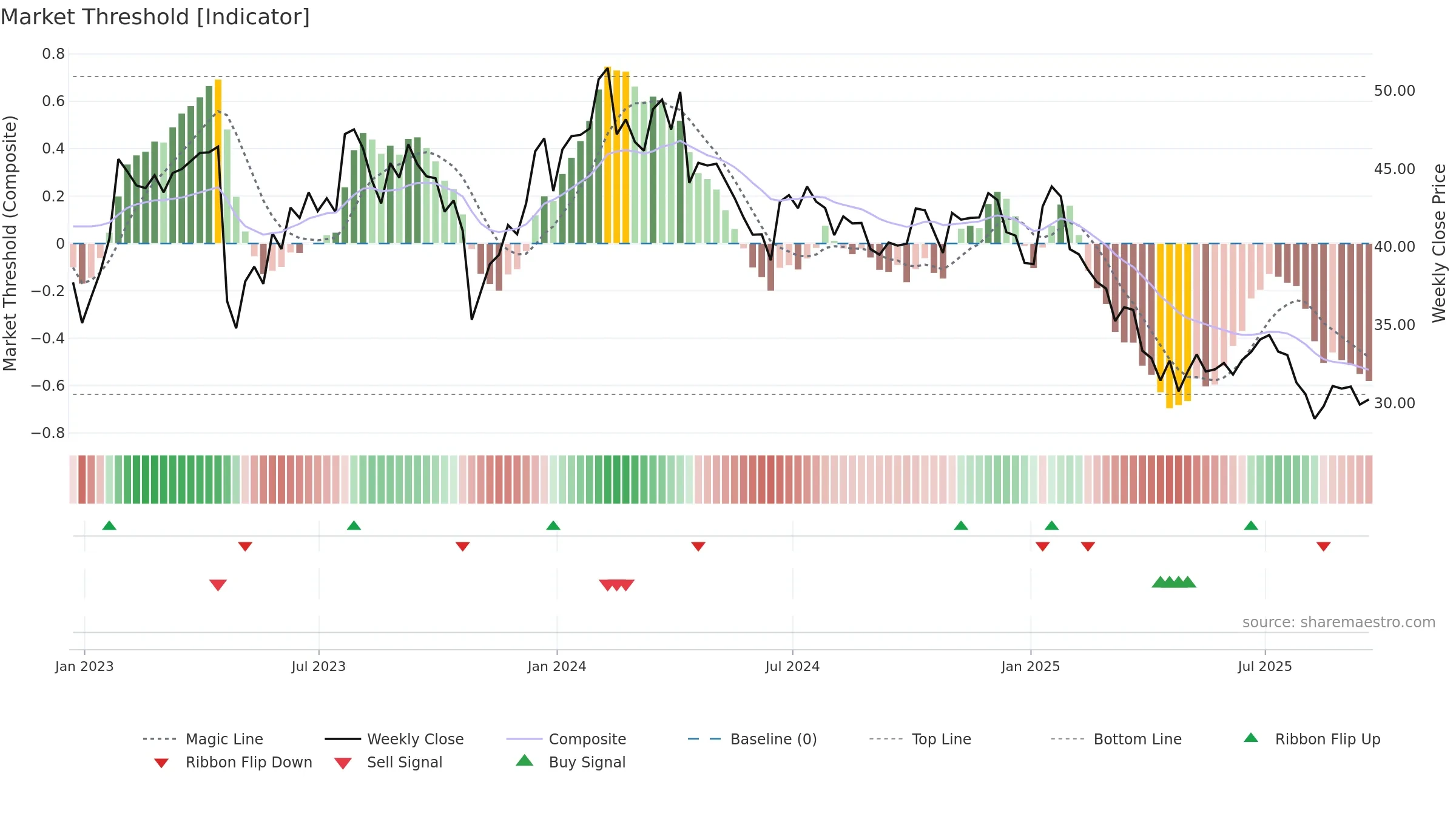Toggle the Weekly Close legend entry
This screenshot has height=819, width=1456.
coord(394,739)
